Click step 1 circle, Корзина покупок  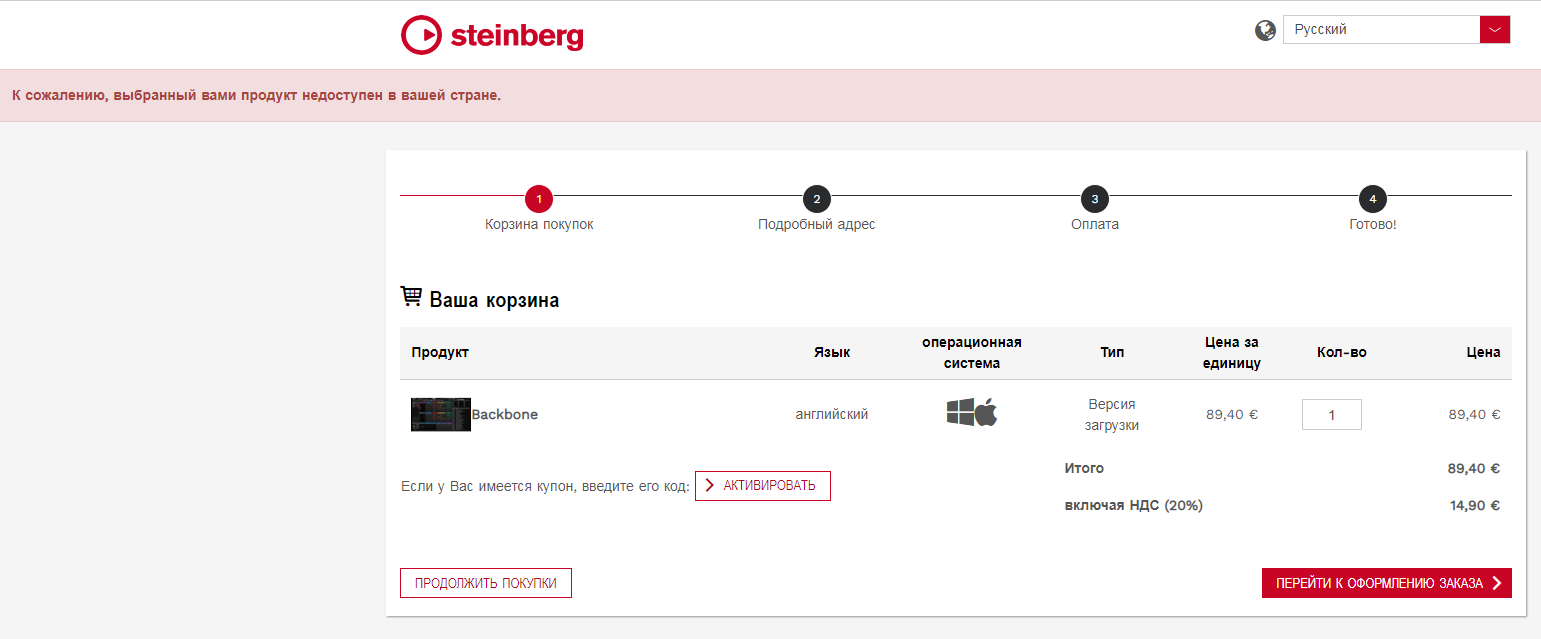(x=538, y=199)
